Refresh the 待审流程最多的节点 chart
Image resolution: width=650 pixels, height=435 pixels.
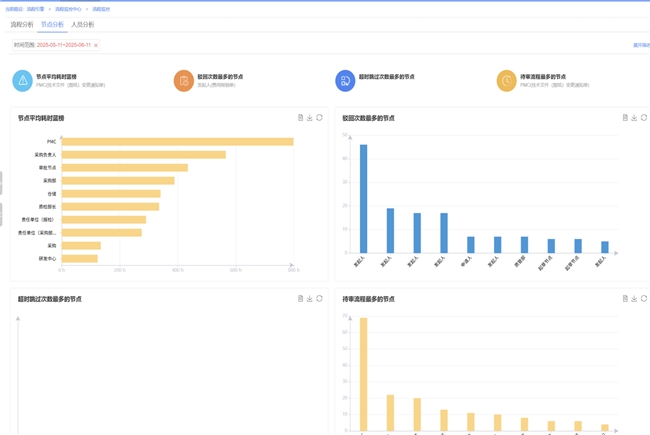tap(644, 299)
